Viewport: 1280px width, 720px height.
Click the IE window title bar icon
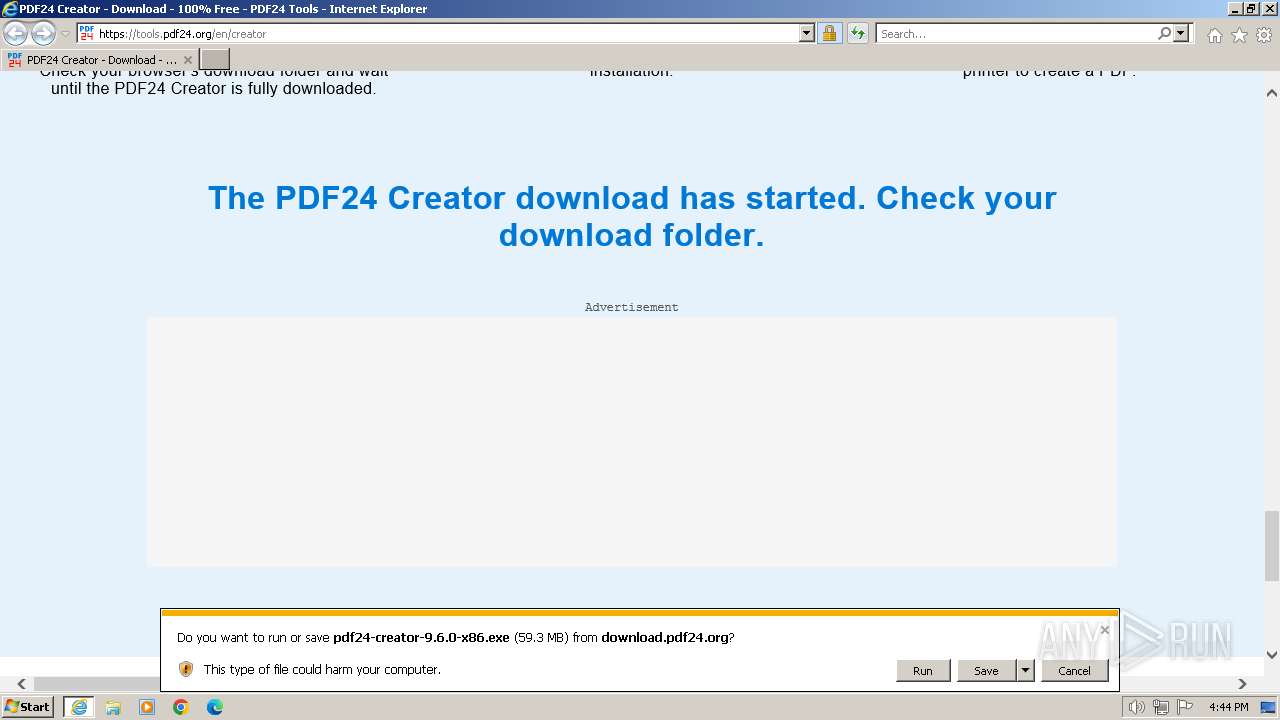pyautogui.click(x=10, y=9)
